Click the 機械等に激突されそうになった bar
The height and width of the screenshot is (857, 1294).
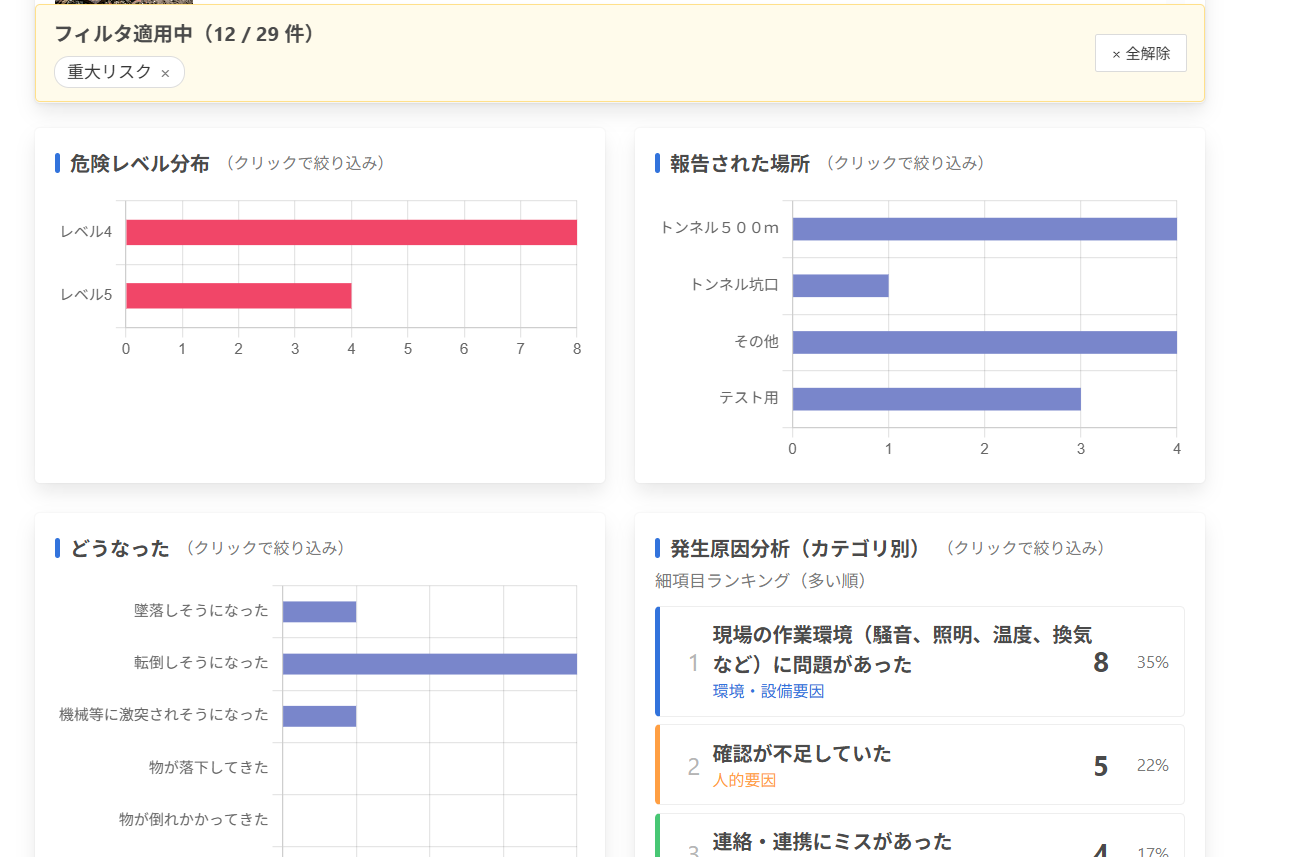pos(319,715)
